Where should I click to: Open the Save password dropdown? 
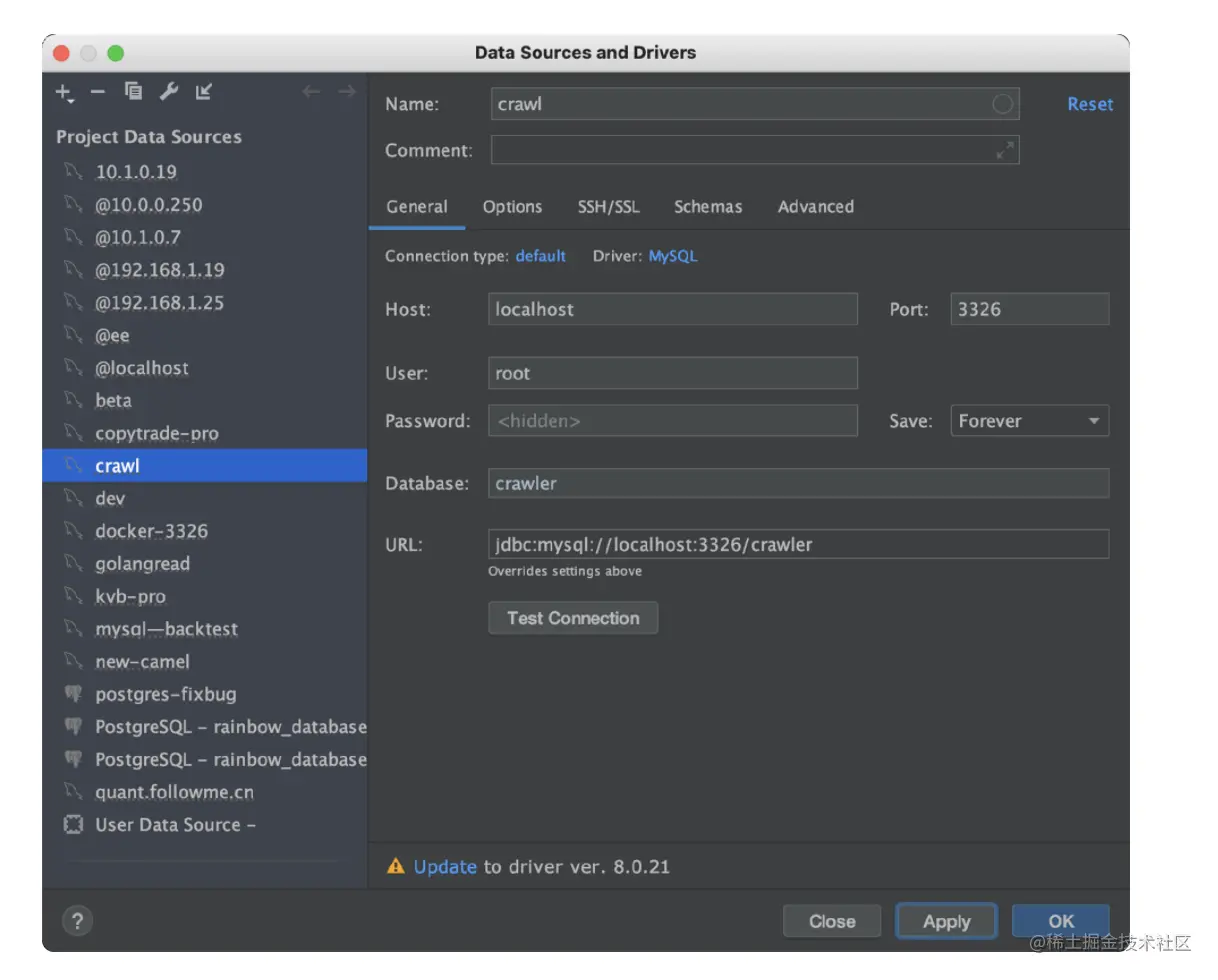pyautogui.click(x=1028, y=421)
